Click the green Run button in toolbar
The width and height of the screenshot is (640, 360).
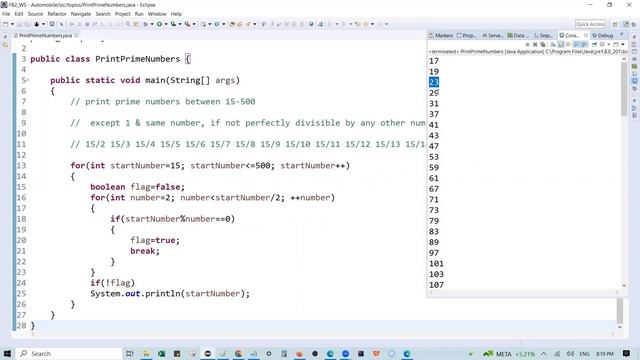[159, 24]
